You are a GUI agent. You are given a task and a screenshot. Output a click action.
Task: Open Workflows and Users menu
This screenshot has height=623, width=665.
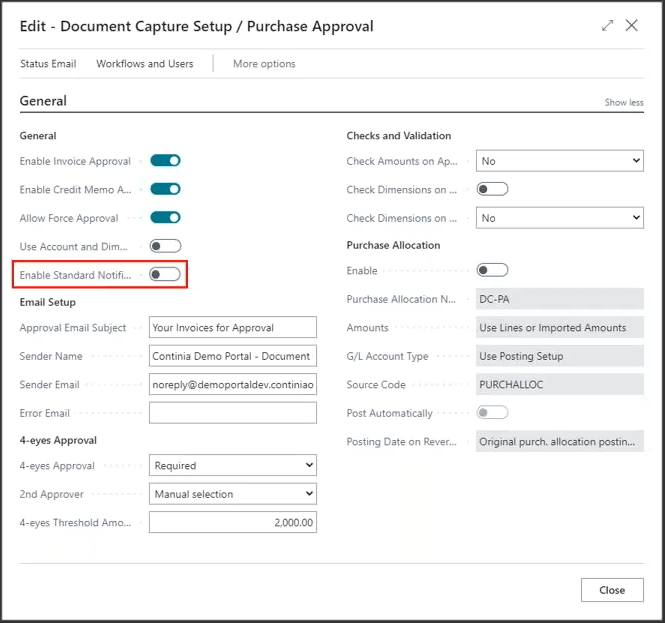click(145, 64)
